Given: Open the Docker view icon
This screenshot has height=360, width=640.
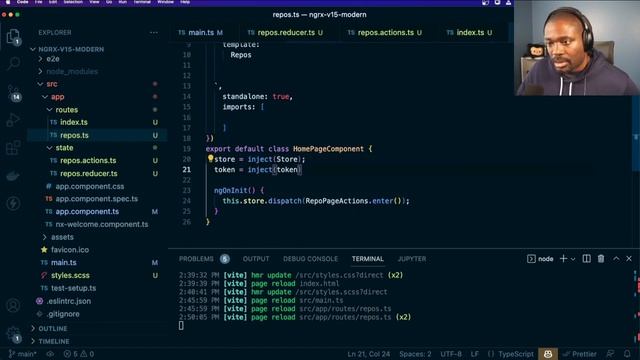Looking at the screenshot, I should pyautogui.click(x=13, y=176).
